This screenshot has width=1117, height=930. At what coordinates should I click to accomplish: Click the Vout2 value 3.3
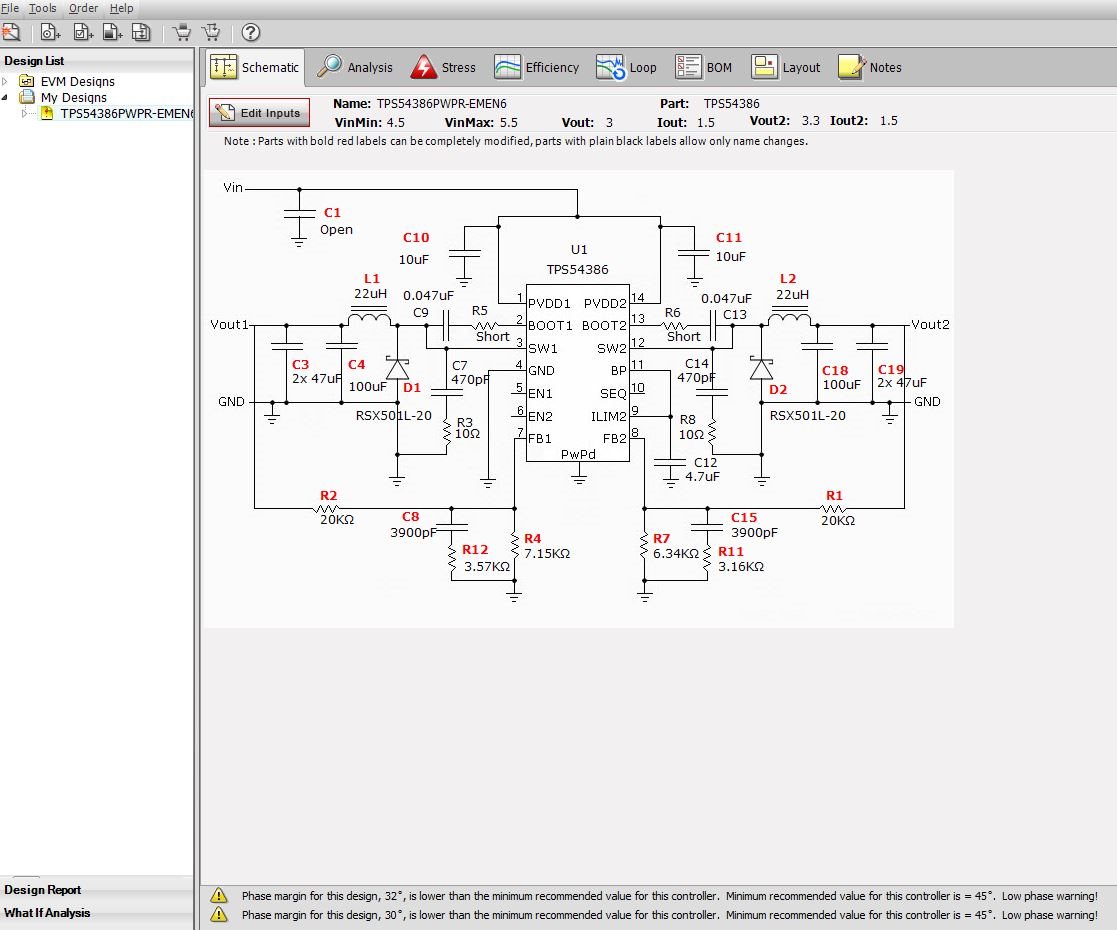[x=811, y=120]
